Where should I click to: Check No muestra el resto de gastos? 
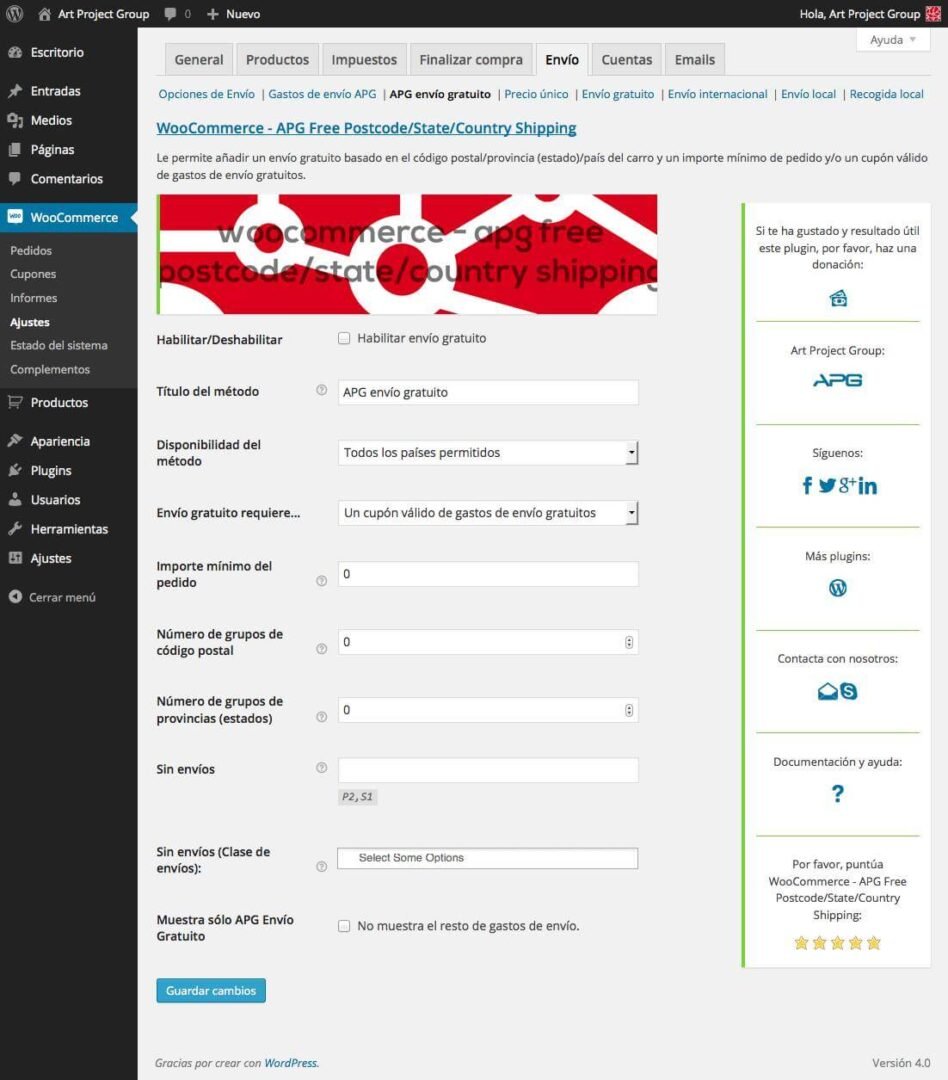[344, 926]
